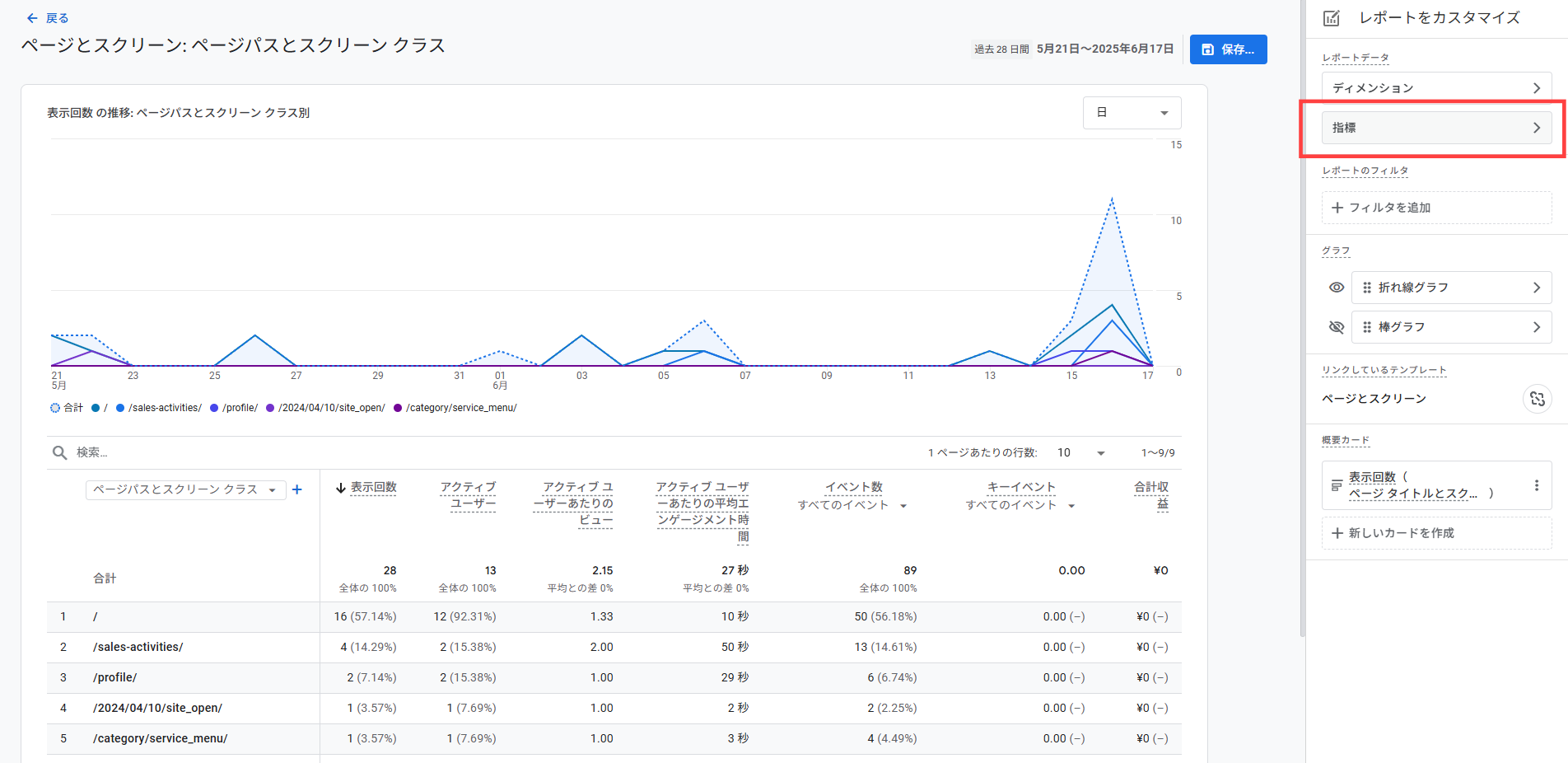Click the /category/service_menu/ row path

coord(161,738)
